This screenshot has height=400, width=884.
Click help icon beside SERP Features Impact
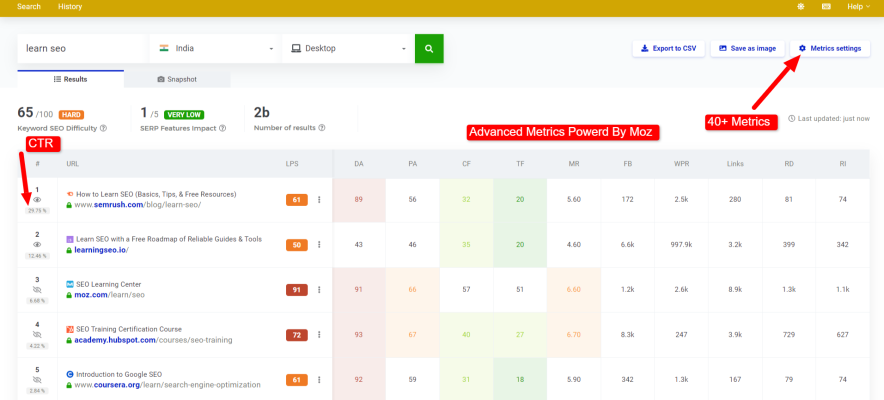[223, 128]
